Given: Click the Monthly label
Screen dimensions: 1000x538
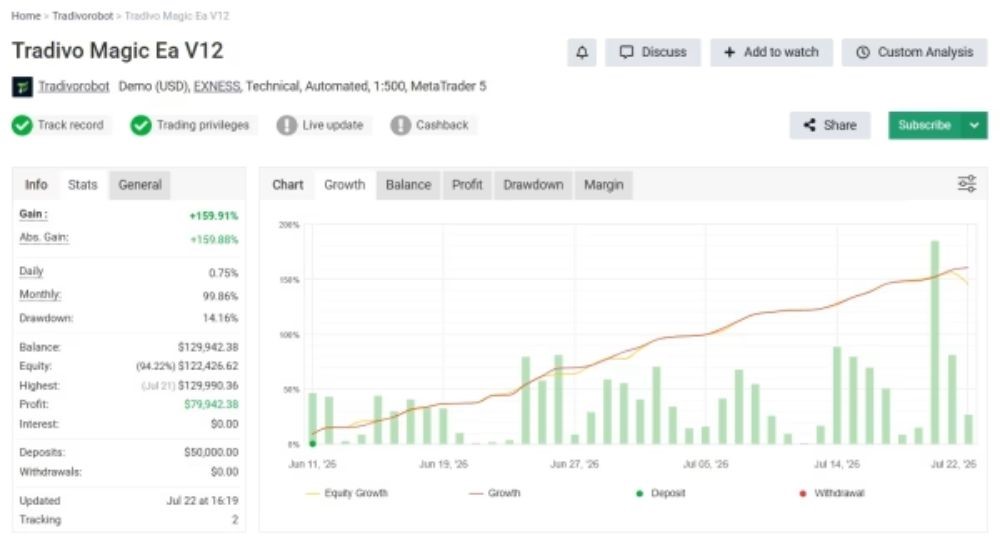Looking at the screenshot, I should pos(40,294).
